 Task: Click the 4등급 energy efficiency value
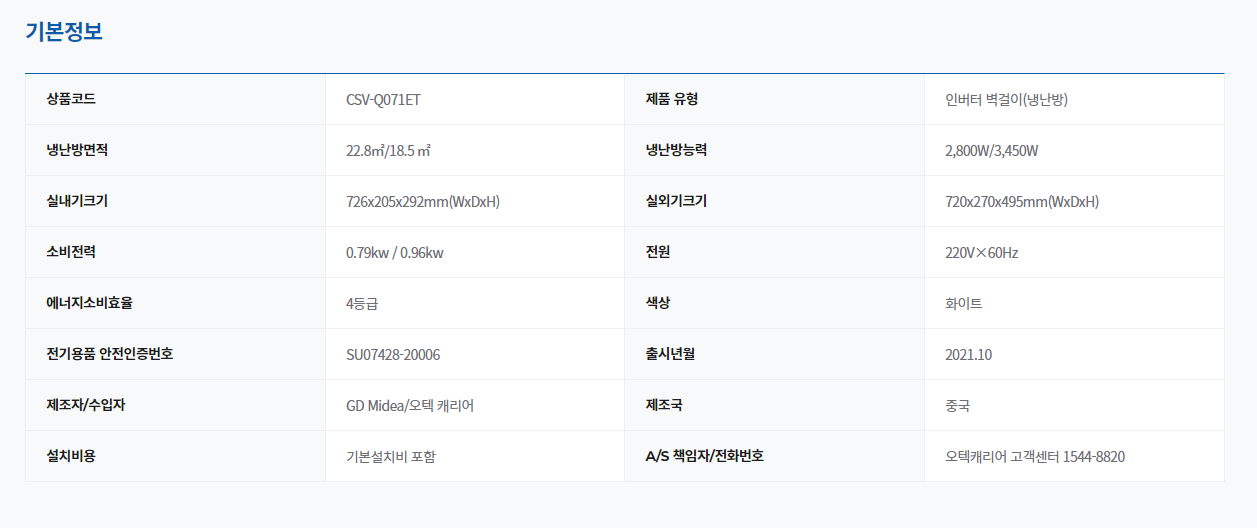click(362, 304)
